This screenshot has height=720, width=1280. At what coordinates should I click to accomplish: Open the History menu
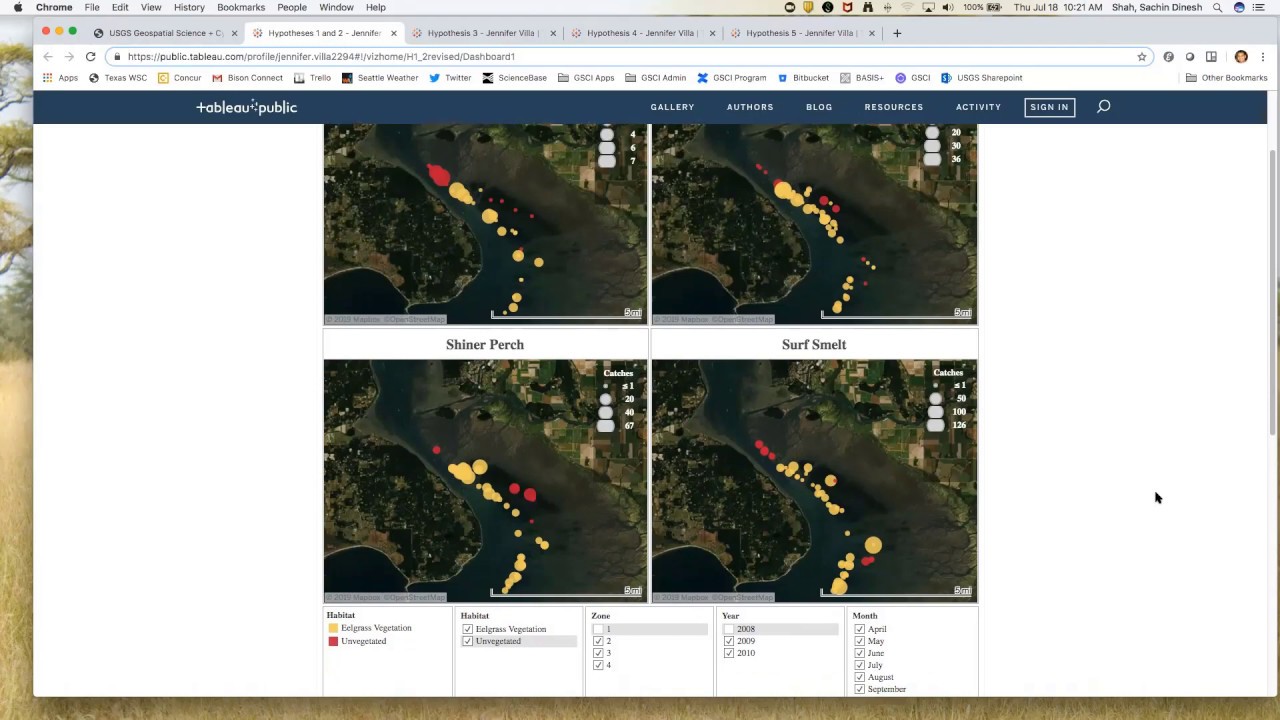click(x=189, y=7)
